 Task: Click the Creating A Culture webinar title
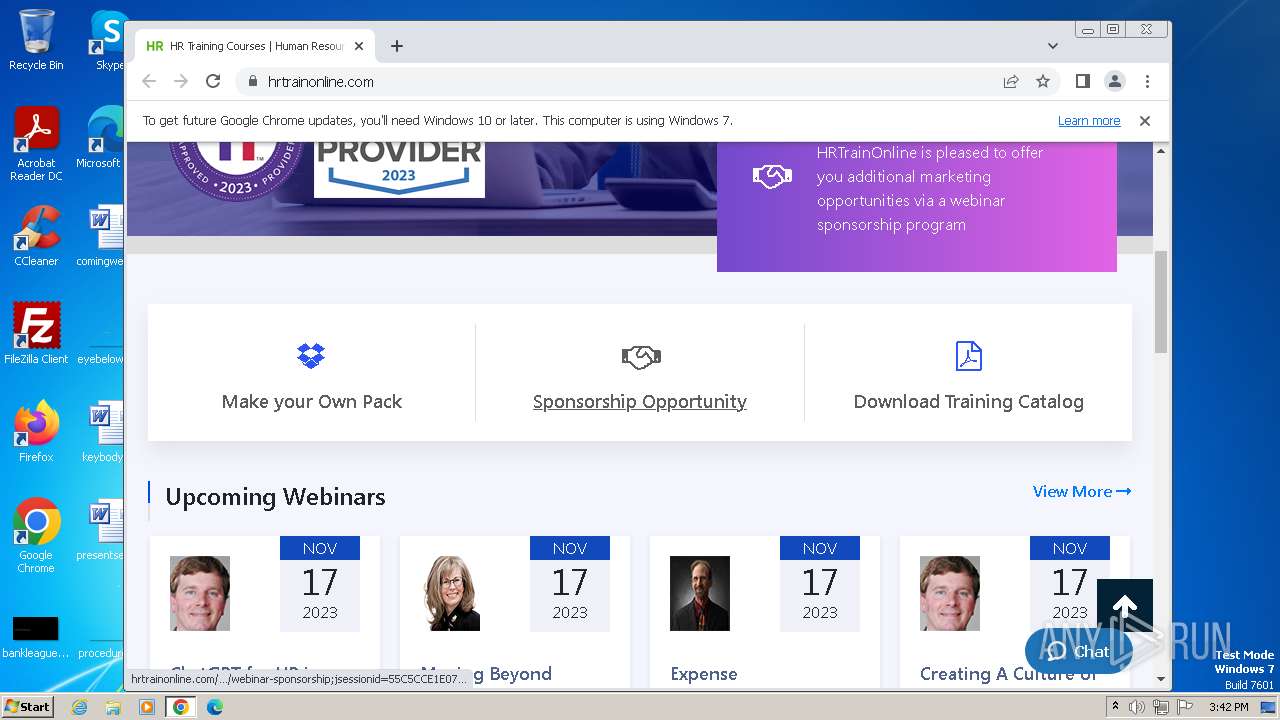(1008, 674)
